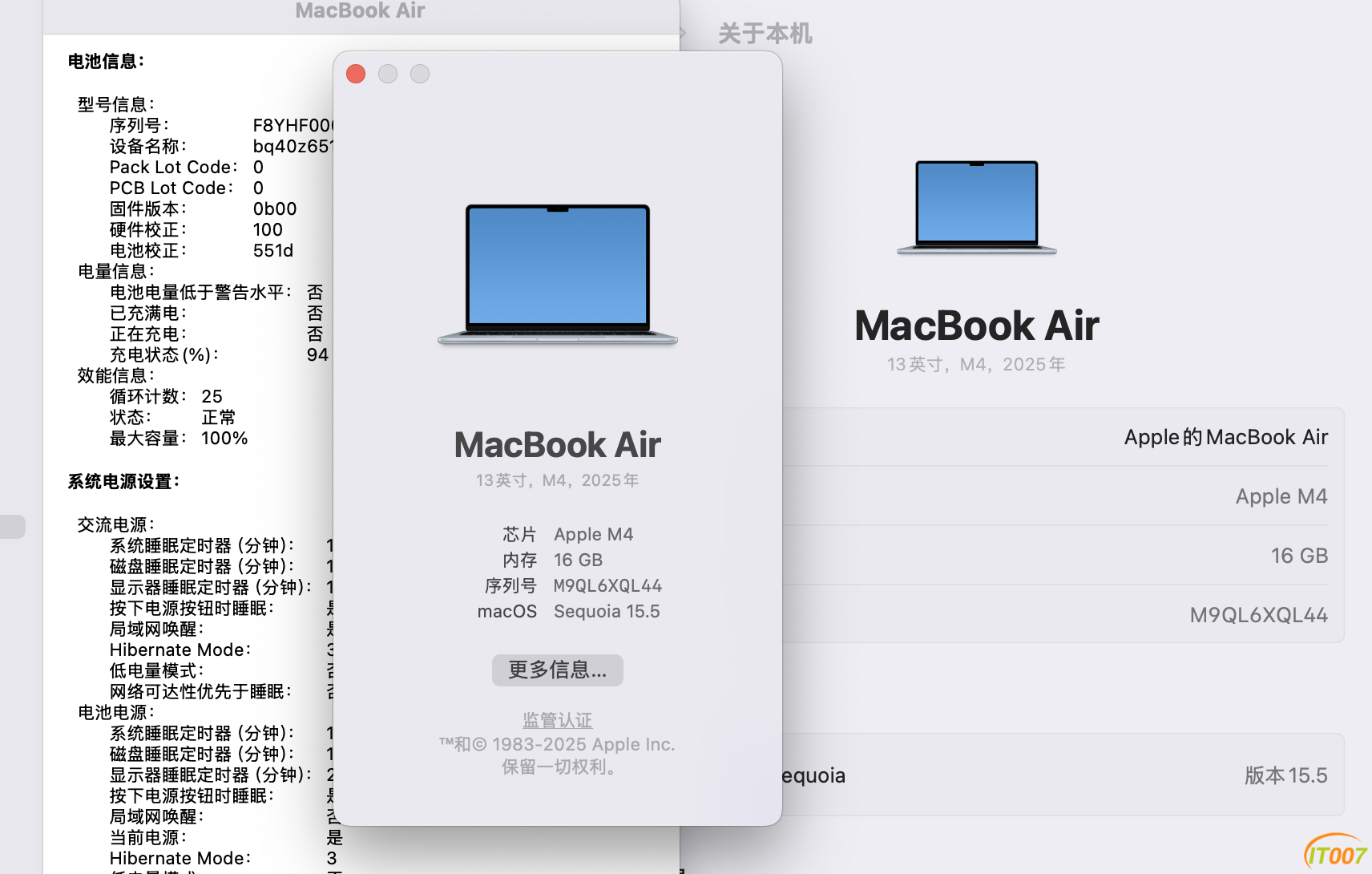Click Sequoia 15.5 text in the dialog
The width and height of the screenshot is (1372, 874).
(607, 612)
